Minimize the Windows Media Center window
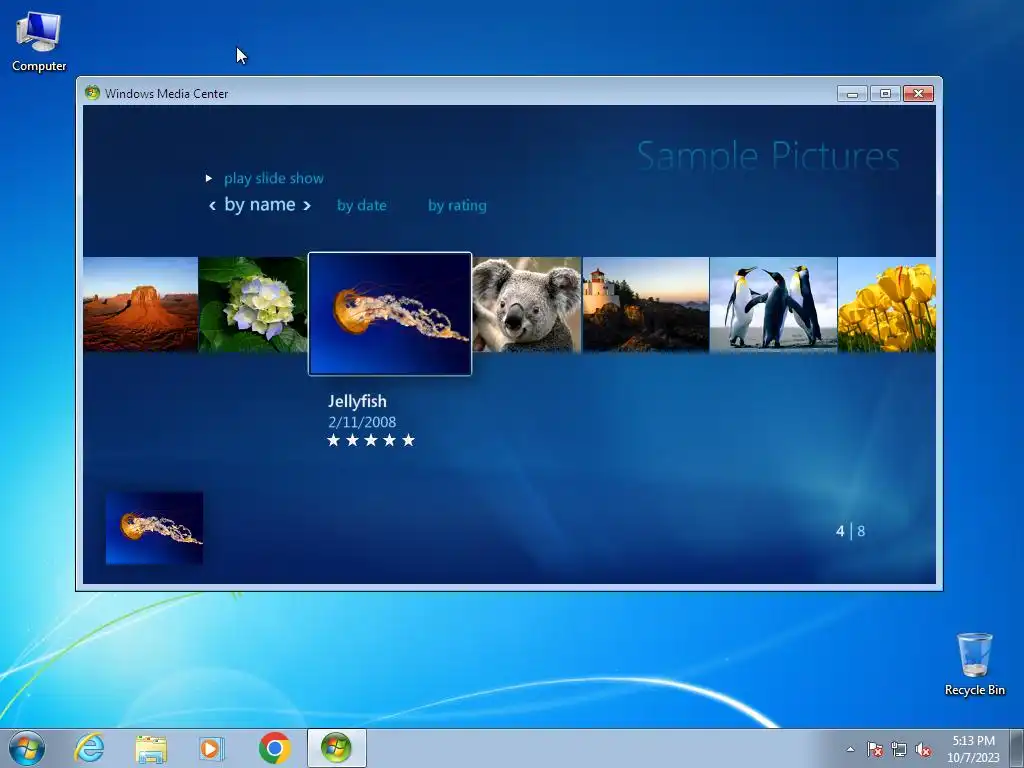 [x=852, y=94]
